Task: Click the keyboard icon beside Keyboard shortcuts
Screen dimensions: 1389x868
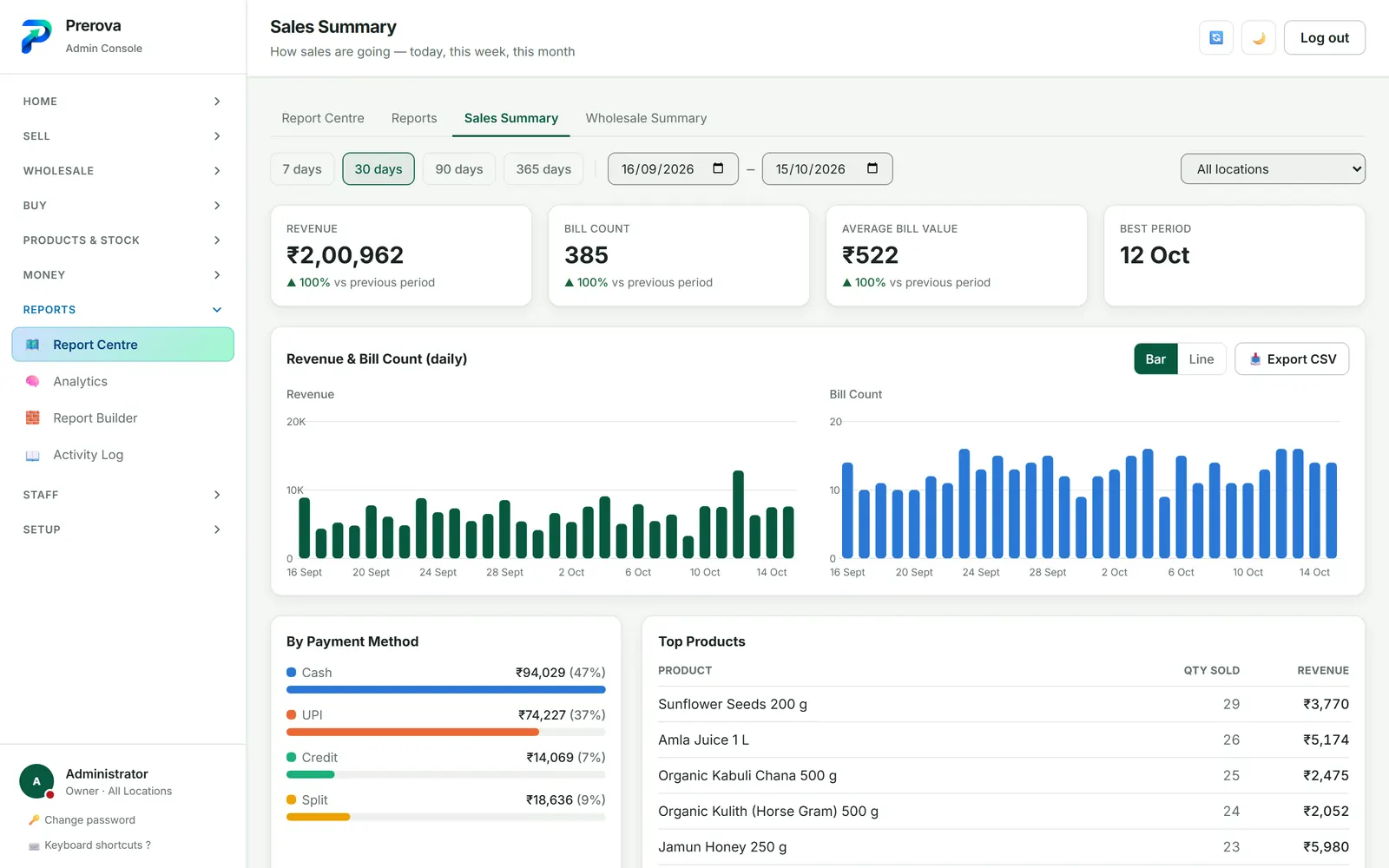Action: (34, 845)
